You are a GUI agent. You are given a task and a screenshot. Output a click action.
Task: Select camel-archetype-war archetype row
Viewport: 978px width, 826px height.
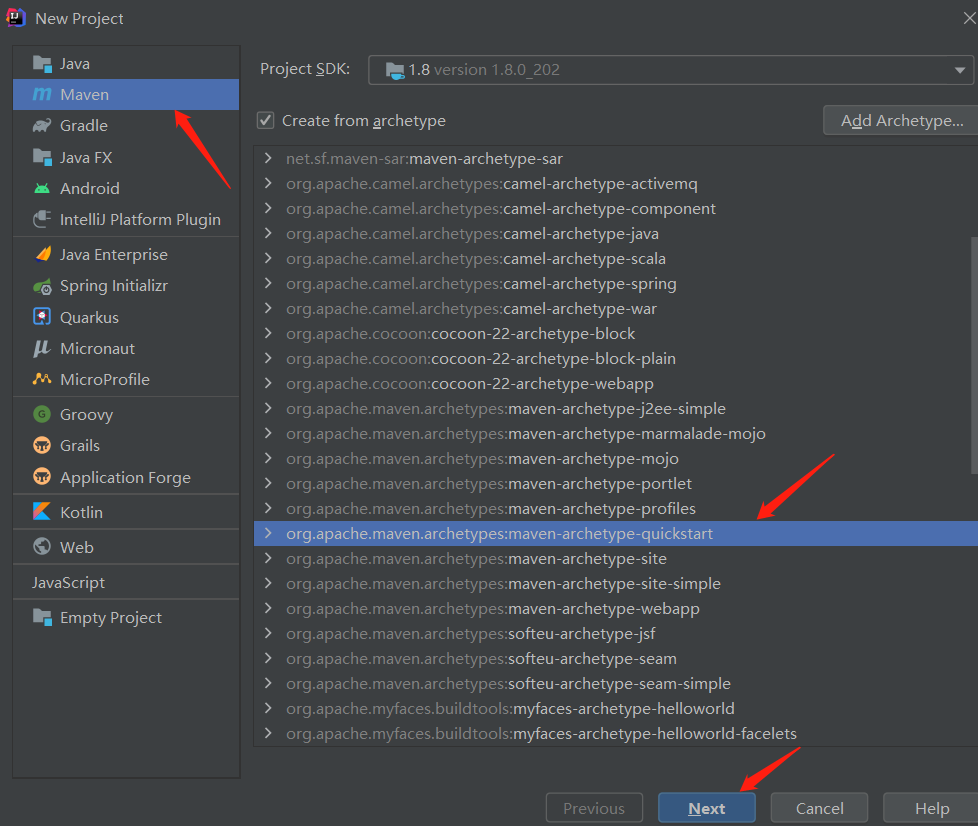pos(616,309)
